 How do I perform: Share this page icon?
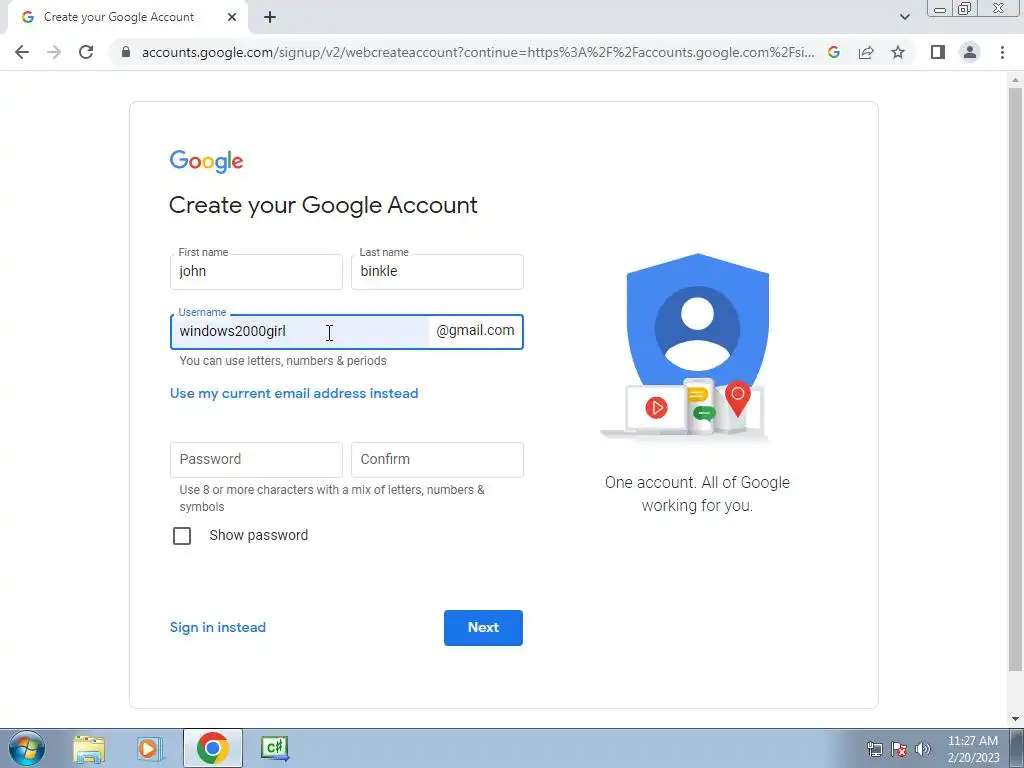coord(866,52)
